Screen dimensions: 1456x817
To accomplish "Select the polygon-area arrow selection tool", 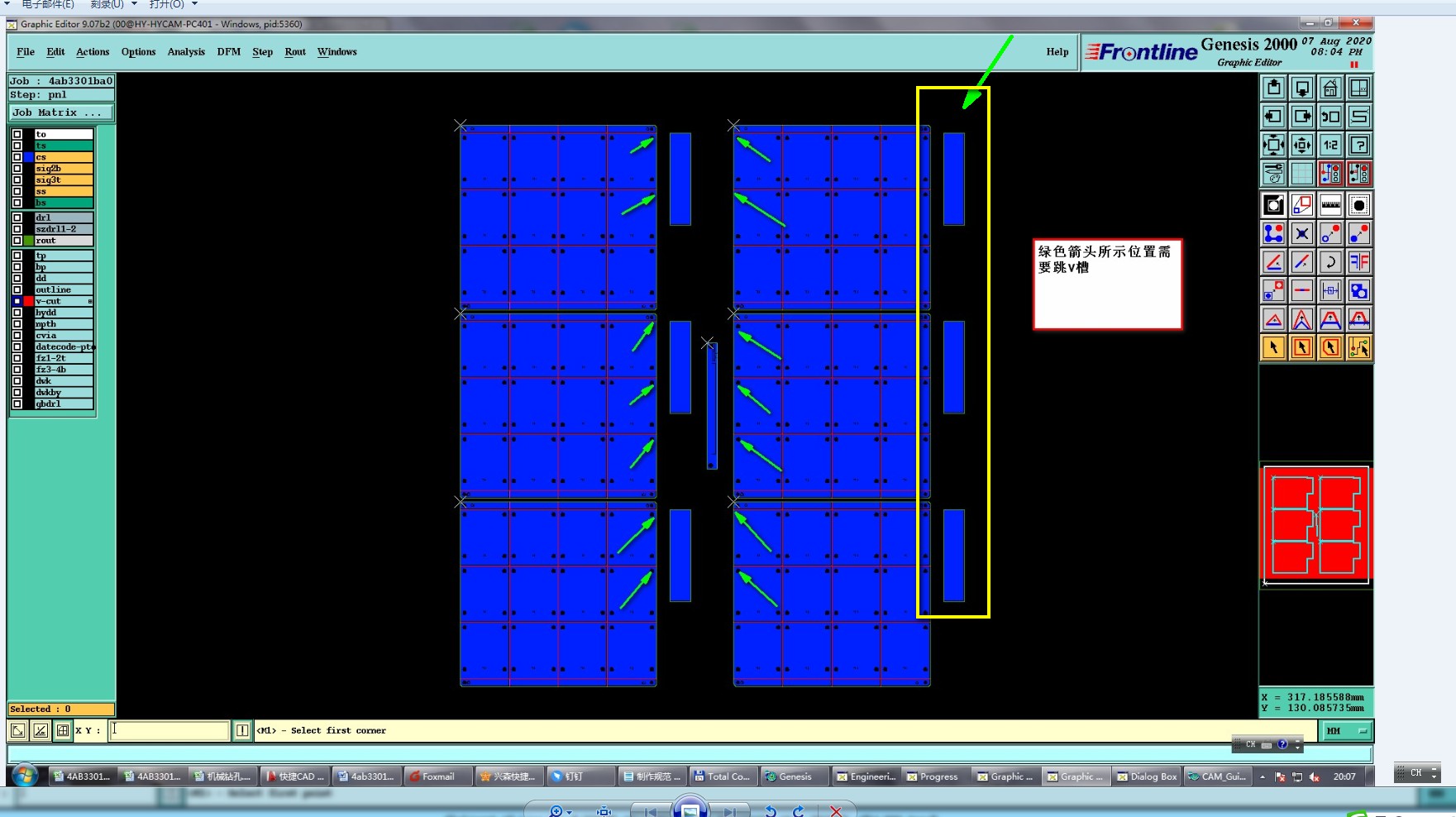I will 1330,347.
